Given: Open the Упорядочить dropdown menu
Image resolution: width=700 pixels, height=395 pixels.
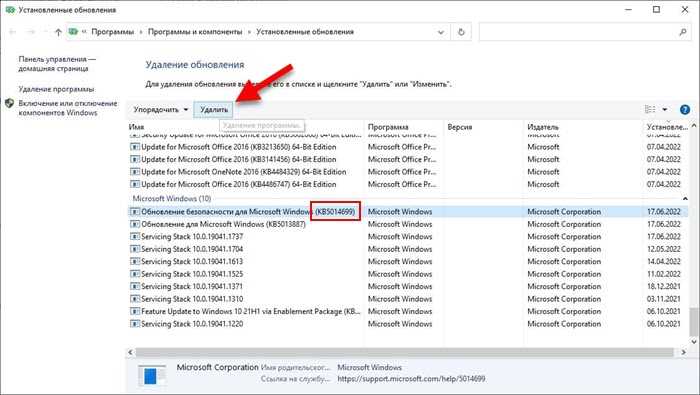Looking at the screenshot, I should [x=161, y=109].
